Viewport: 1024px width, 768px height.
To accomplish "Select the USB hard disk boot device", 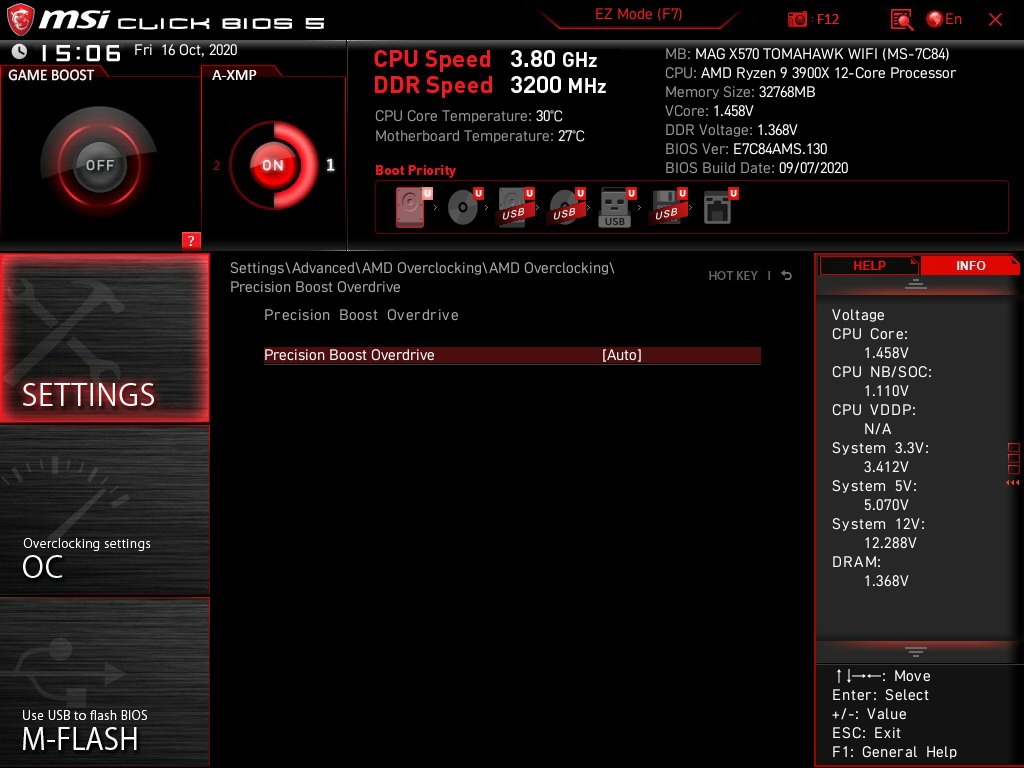I will 515,207.
